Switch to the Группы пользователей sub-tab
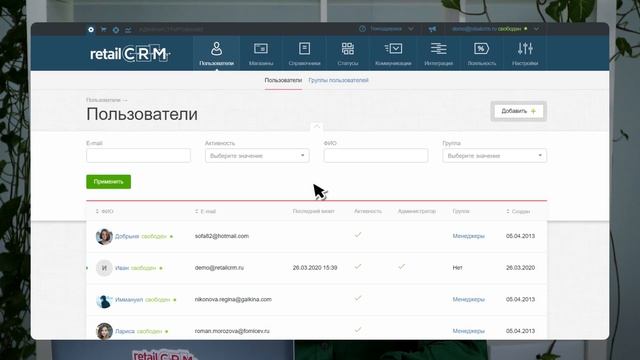The width and height of the screenshot is (640, 360). tap(338, 80)
